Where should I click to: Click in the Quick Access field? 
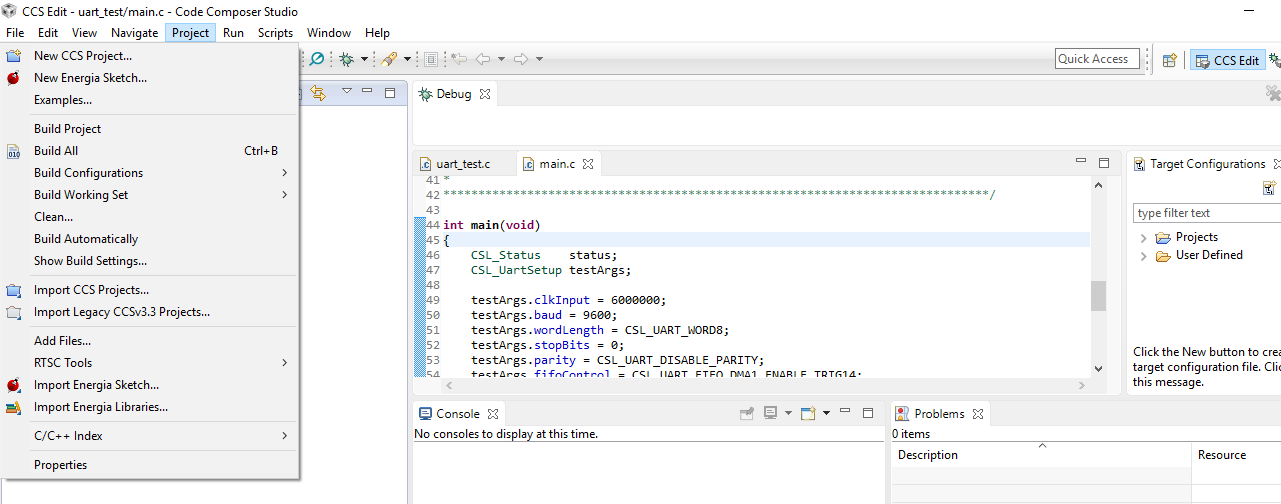[1098, 59]
